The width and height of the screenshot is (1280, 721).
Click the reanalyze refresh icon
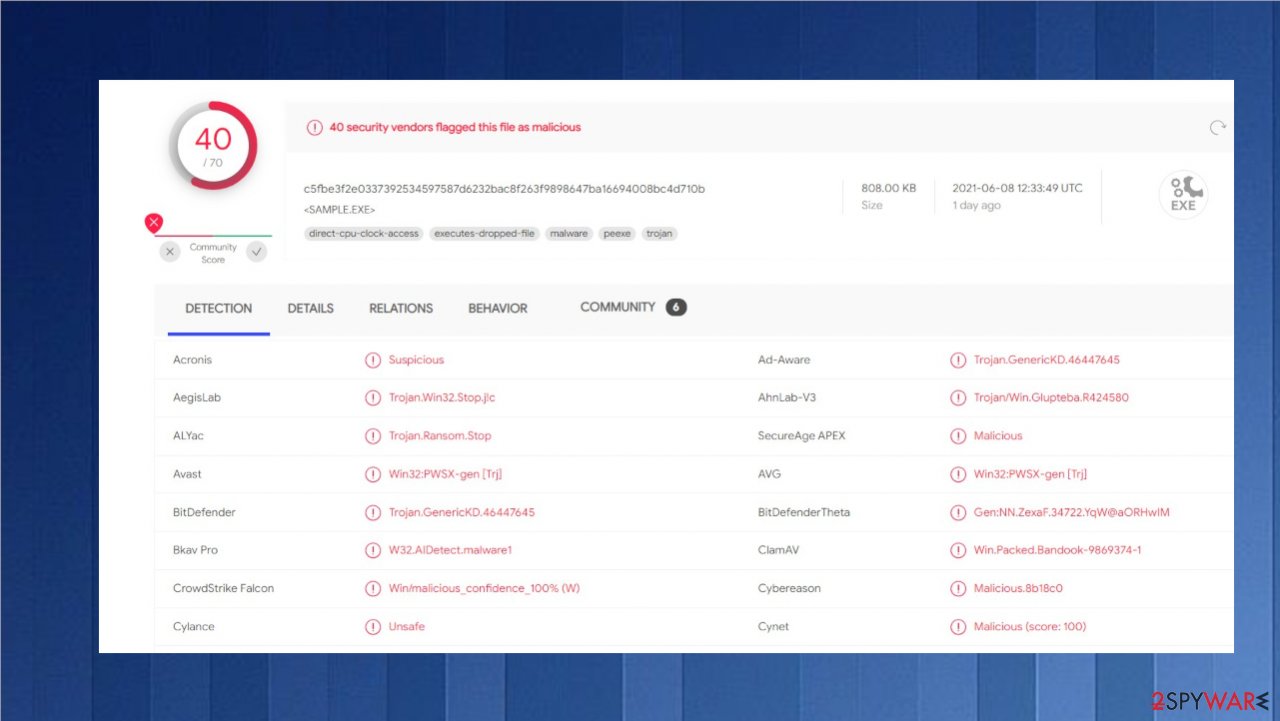1217,128
